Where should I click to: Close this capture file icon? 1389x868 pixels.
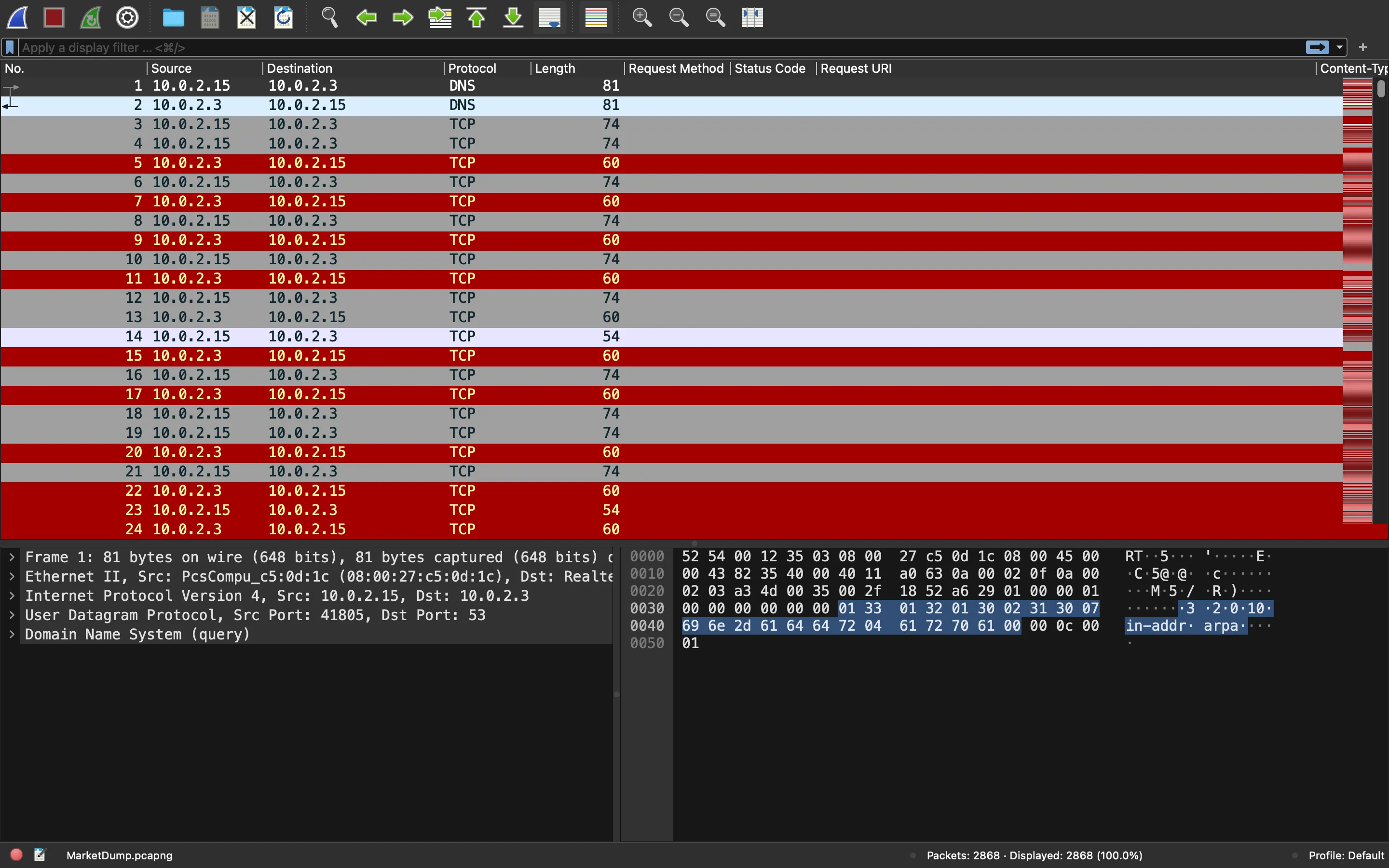click(247, 17)
